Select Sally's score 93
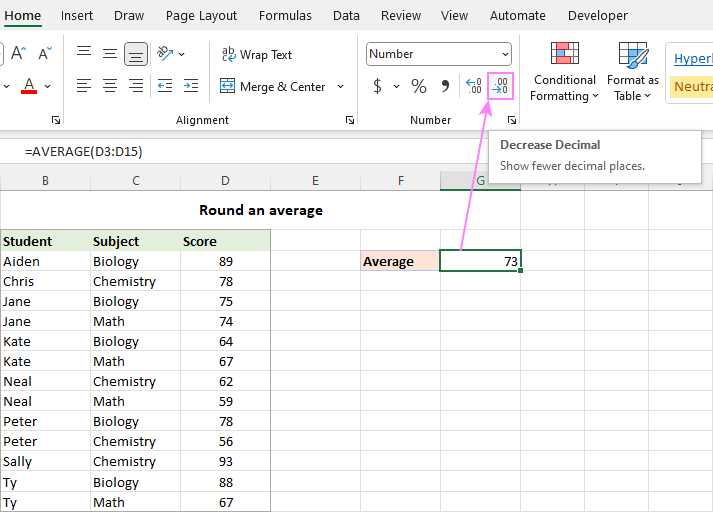713x512 pixels. coord(226,461)
